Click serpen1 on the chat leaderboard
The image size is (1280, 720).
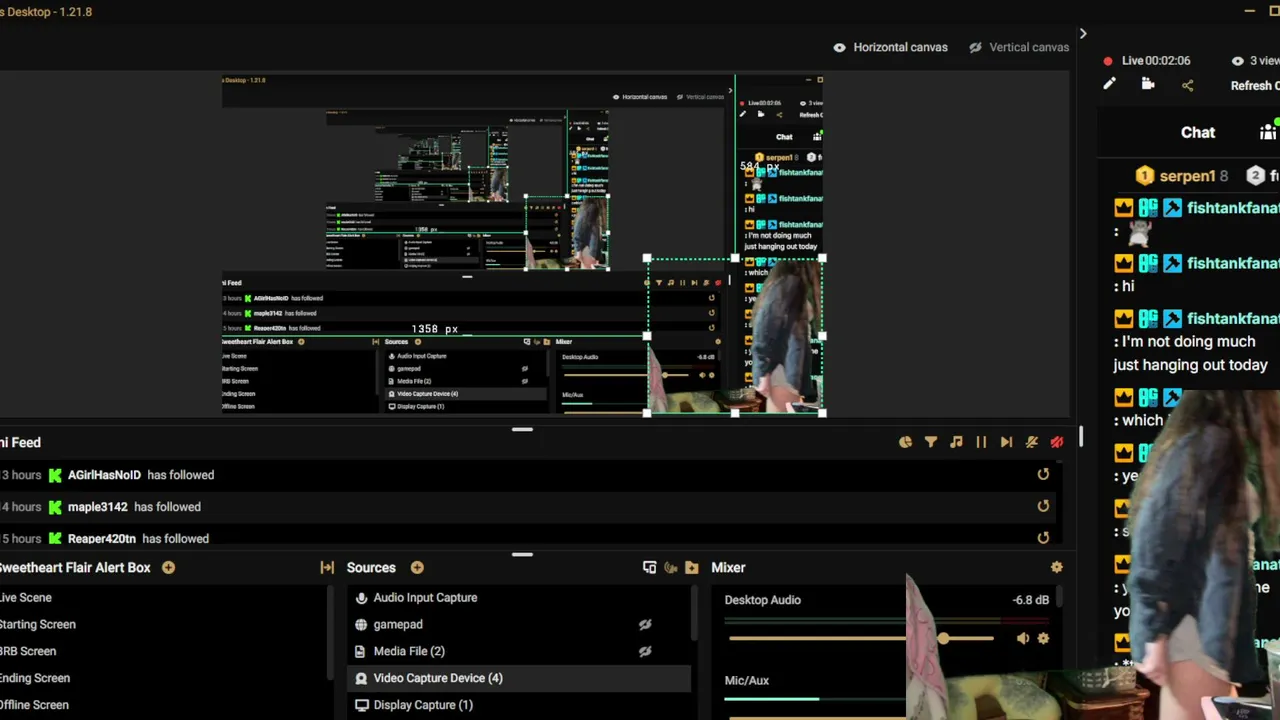(1187, 176)
